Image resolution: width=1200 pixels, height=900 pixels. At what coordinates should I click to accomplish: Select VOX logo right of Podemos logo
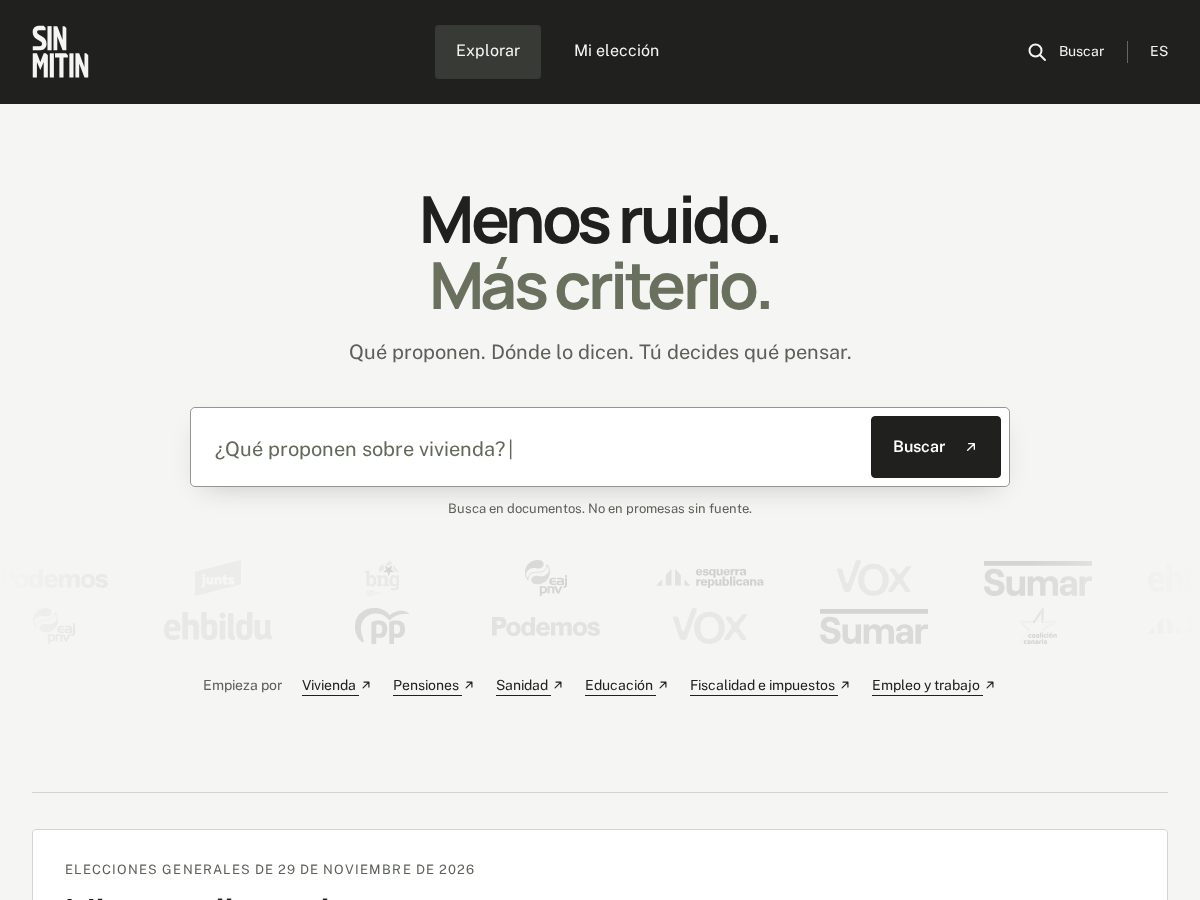[x=710, y=627]
